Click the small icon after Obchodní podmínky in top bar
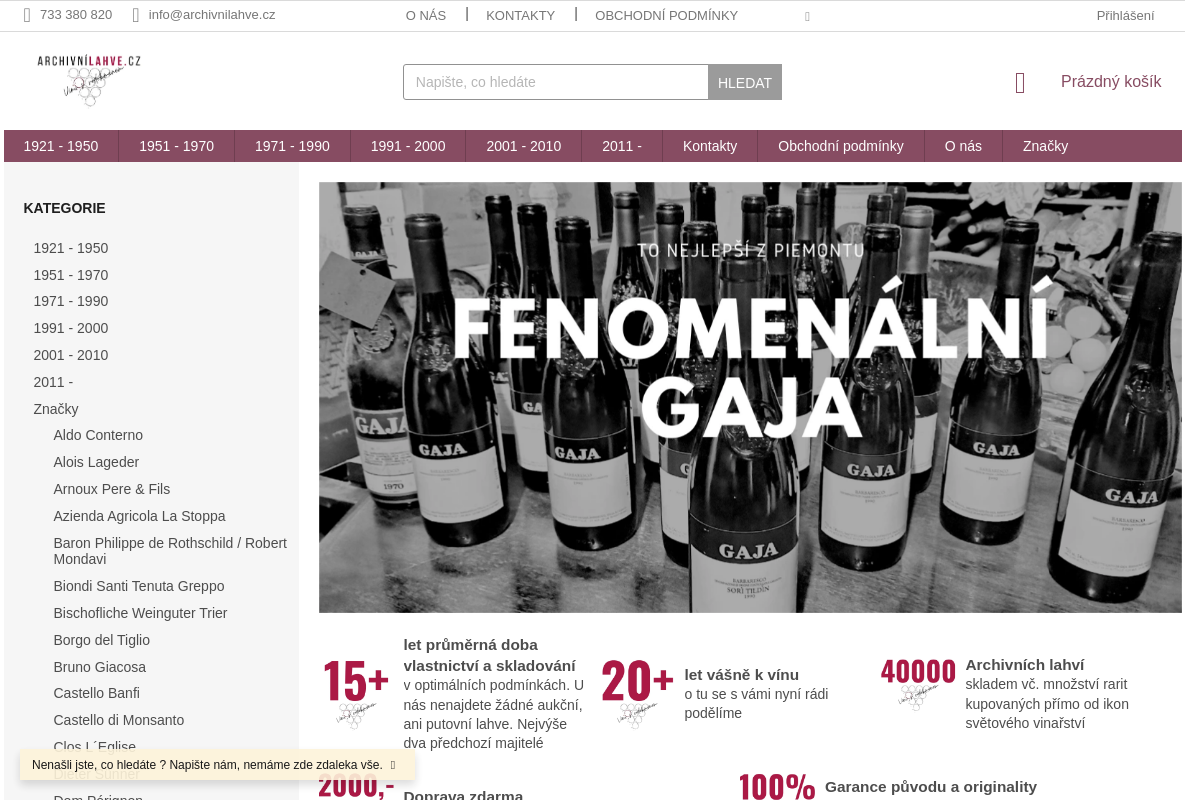1200x800 pixels. click(x=807, y=16)
